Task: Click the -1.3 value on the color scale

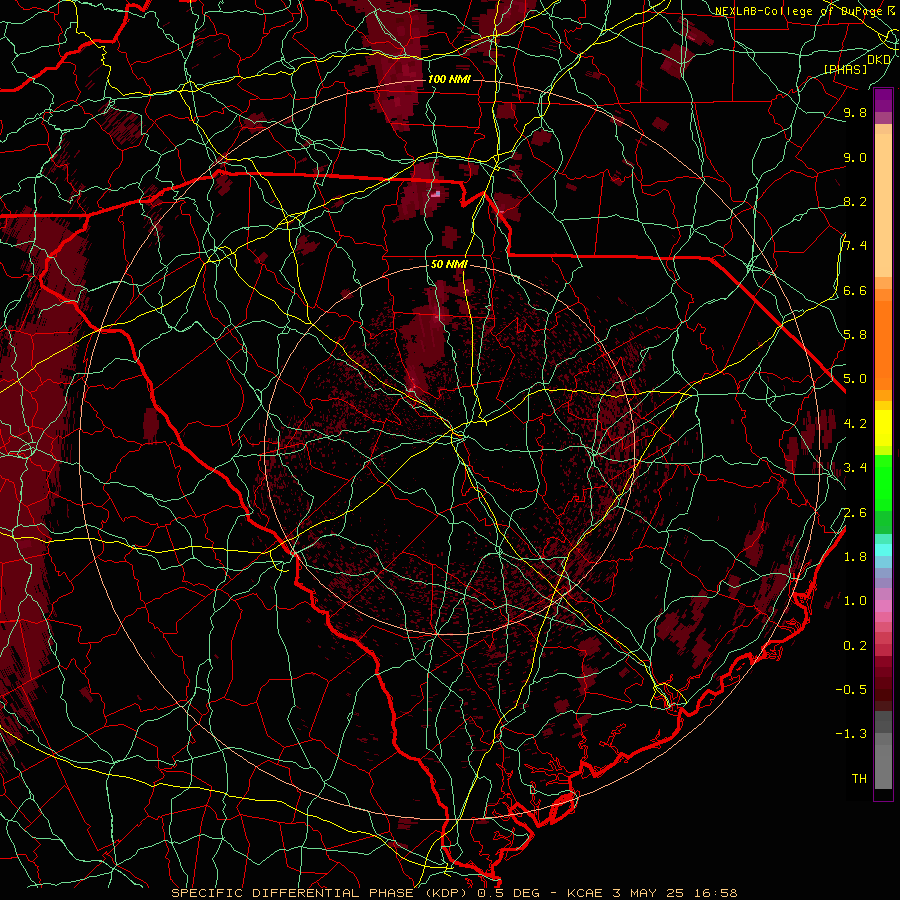Action: (x=851, y=734)
